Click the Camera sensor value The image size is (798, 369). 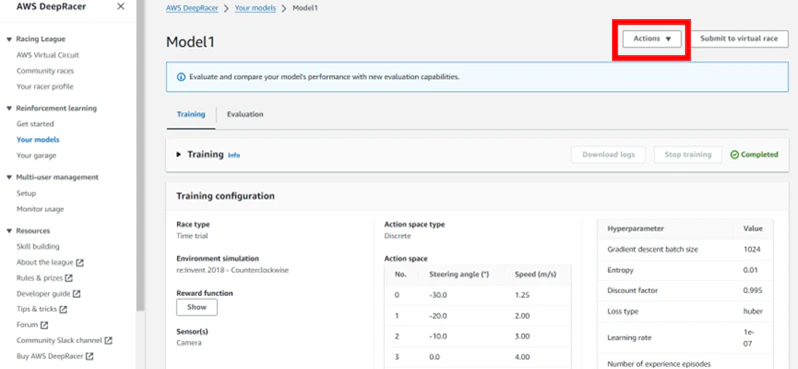click(189, 343)
